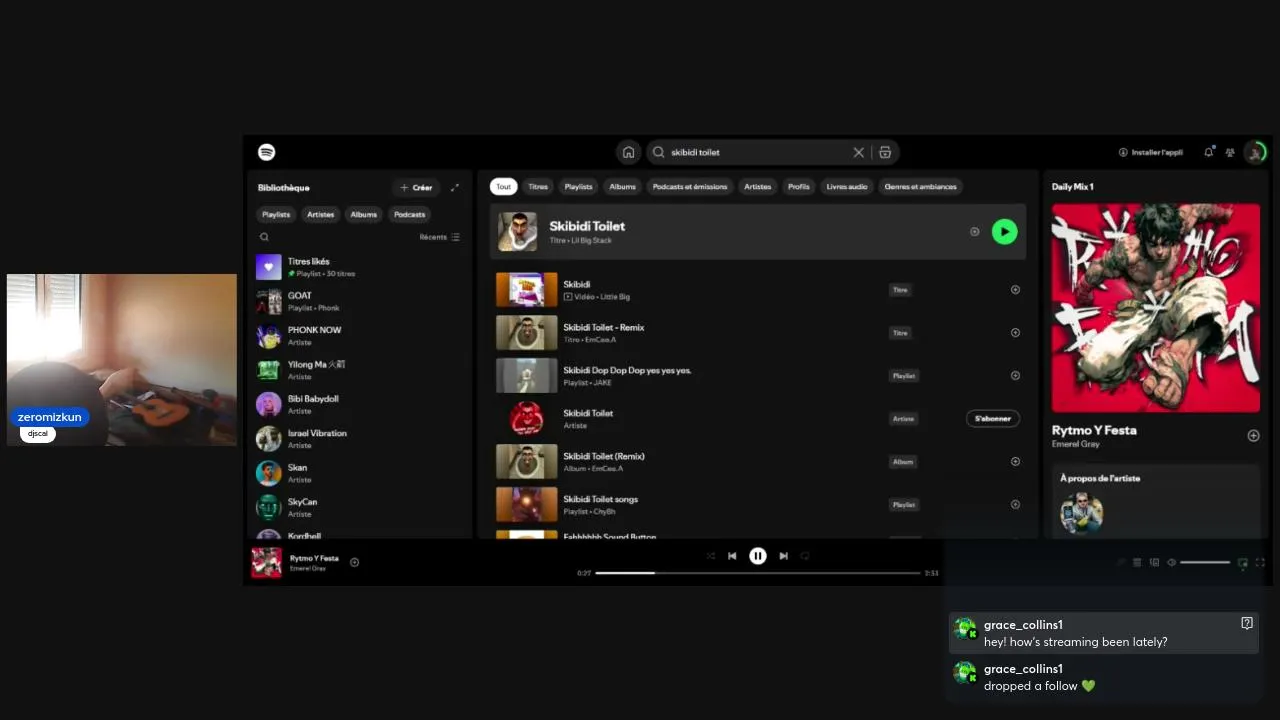Seek on the track progress bar
1280x720 pixels.
click(758, 573)
